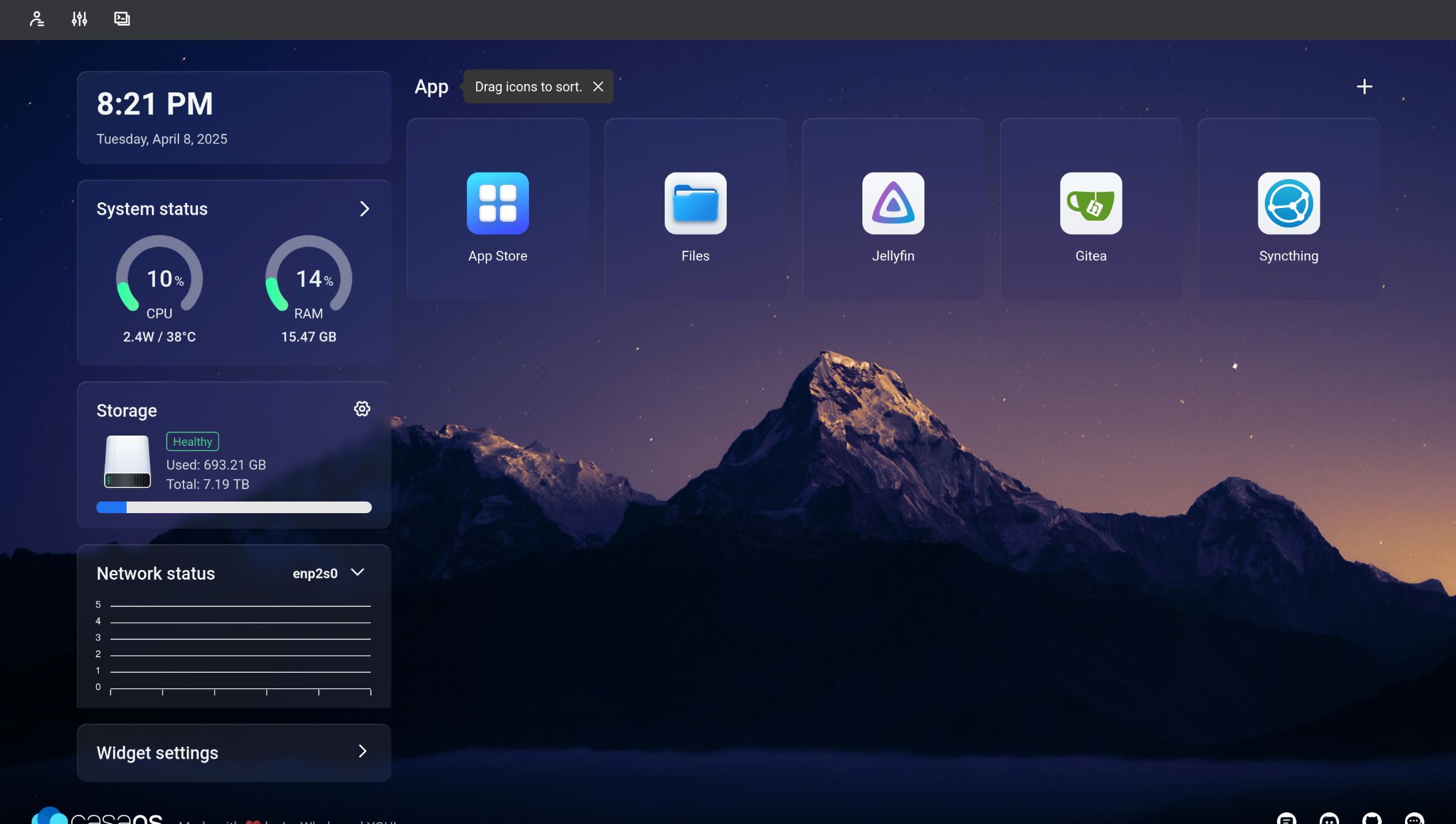Image resolution: width=1456 pixels, height=824 pixels.
Task: Open the settings sliders icon in top bar
Action: coord(79,19)
